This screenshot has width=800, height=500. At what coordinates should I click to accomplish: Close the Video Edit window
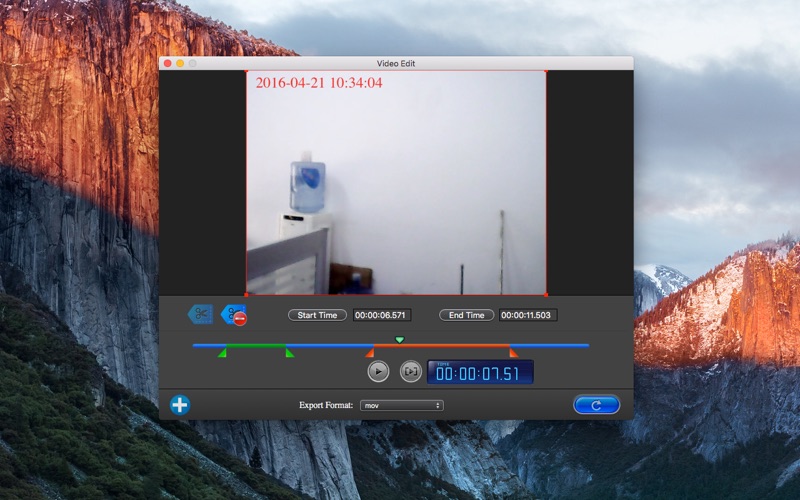coord(168,63)
